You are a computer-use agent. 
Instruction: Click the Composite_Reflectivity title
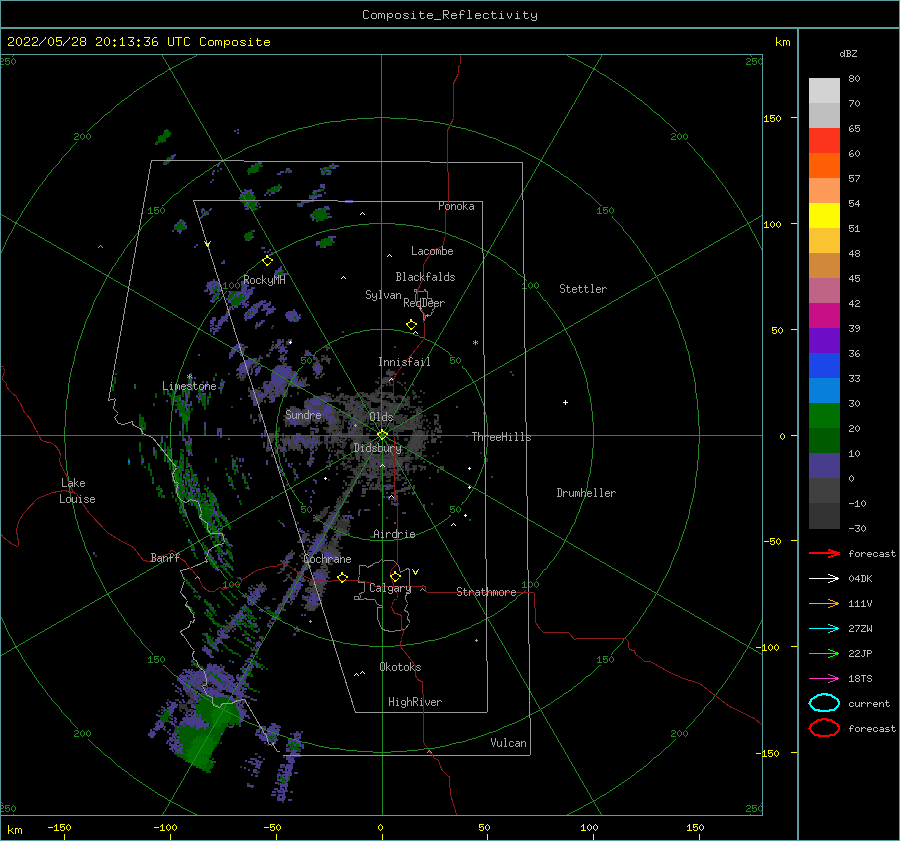pos(450,15)
